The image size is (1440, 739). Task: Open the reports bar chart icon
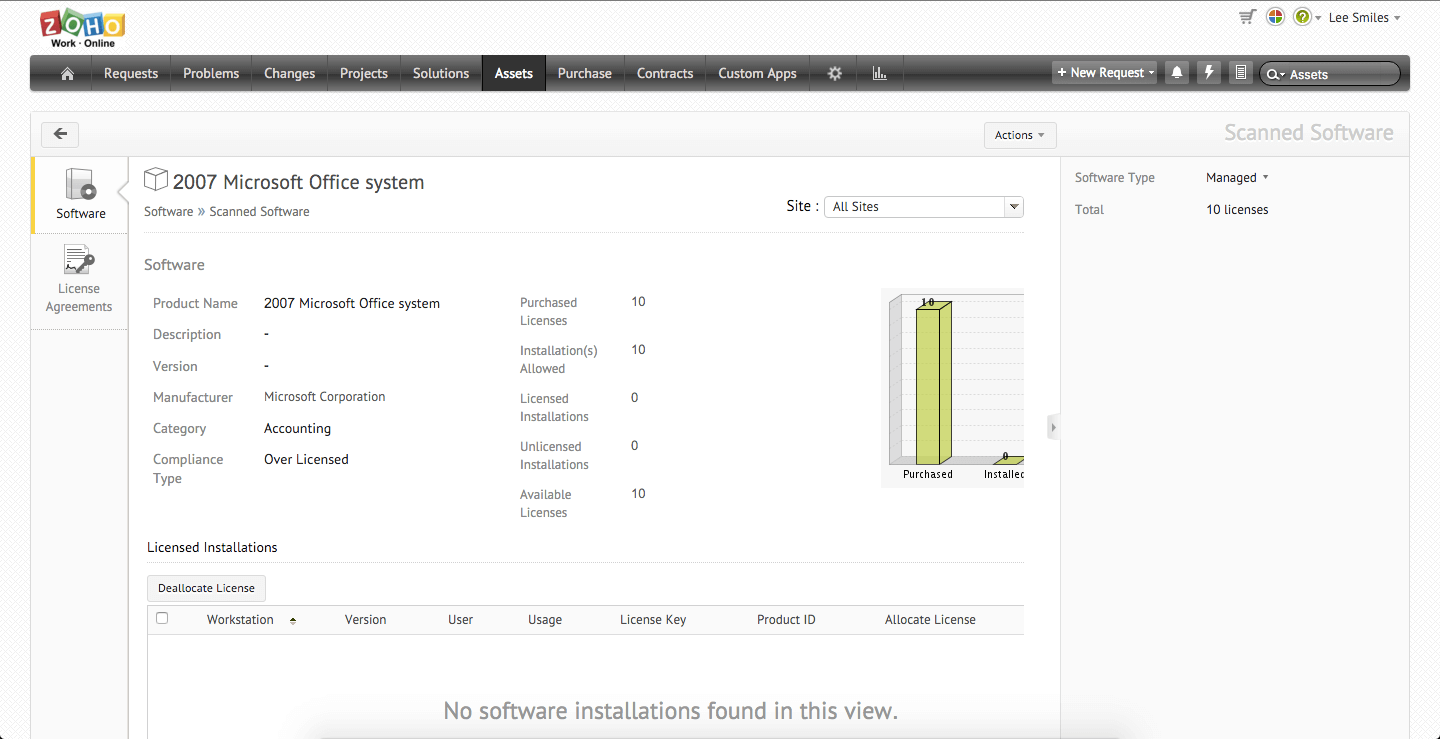[880, 74]
